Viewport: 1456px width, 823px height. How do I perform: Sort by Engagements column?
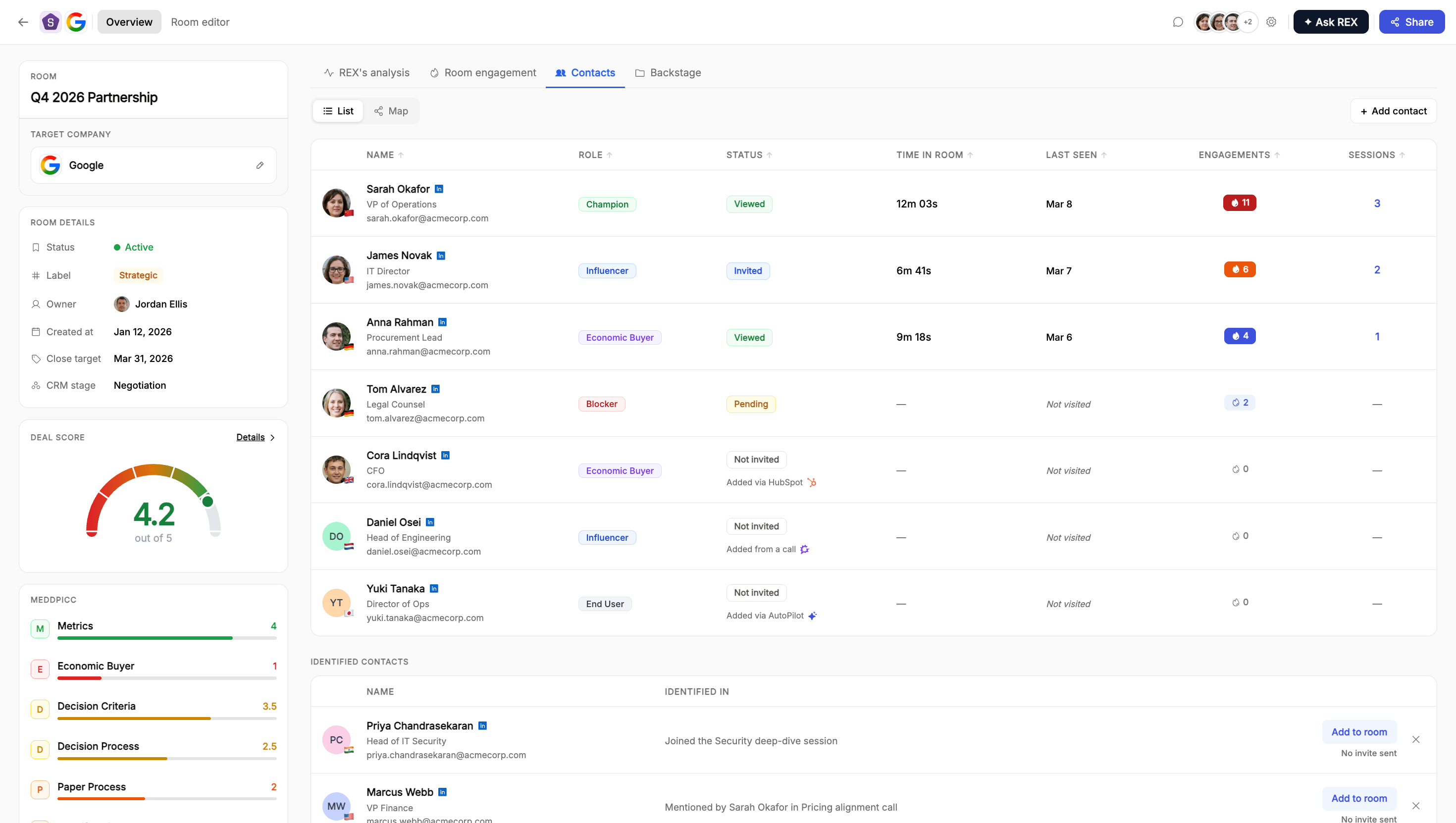coord(1240,155)
